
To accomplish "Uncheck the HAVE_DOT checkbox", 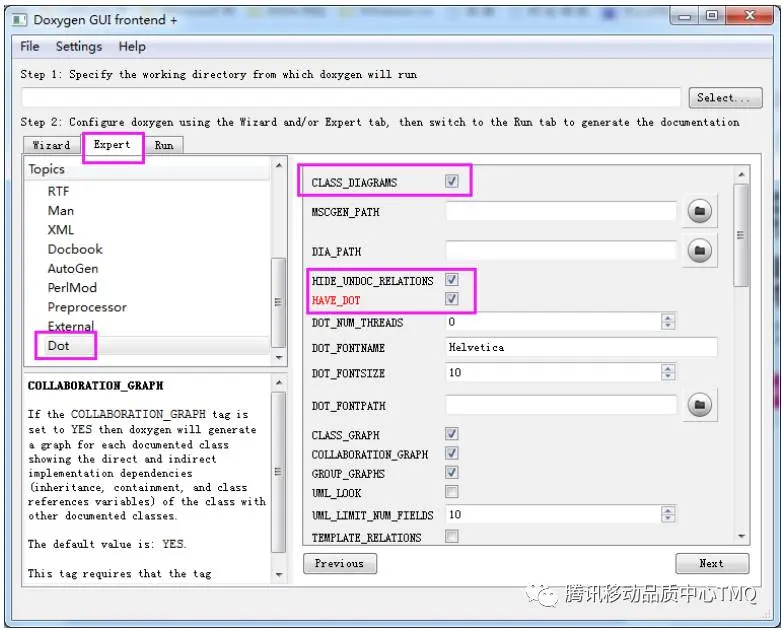I will click(x=452, y=299).
